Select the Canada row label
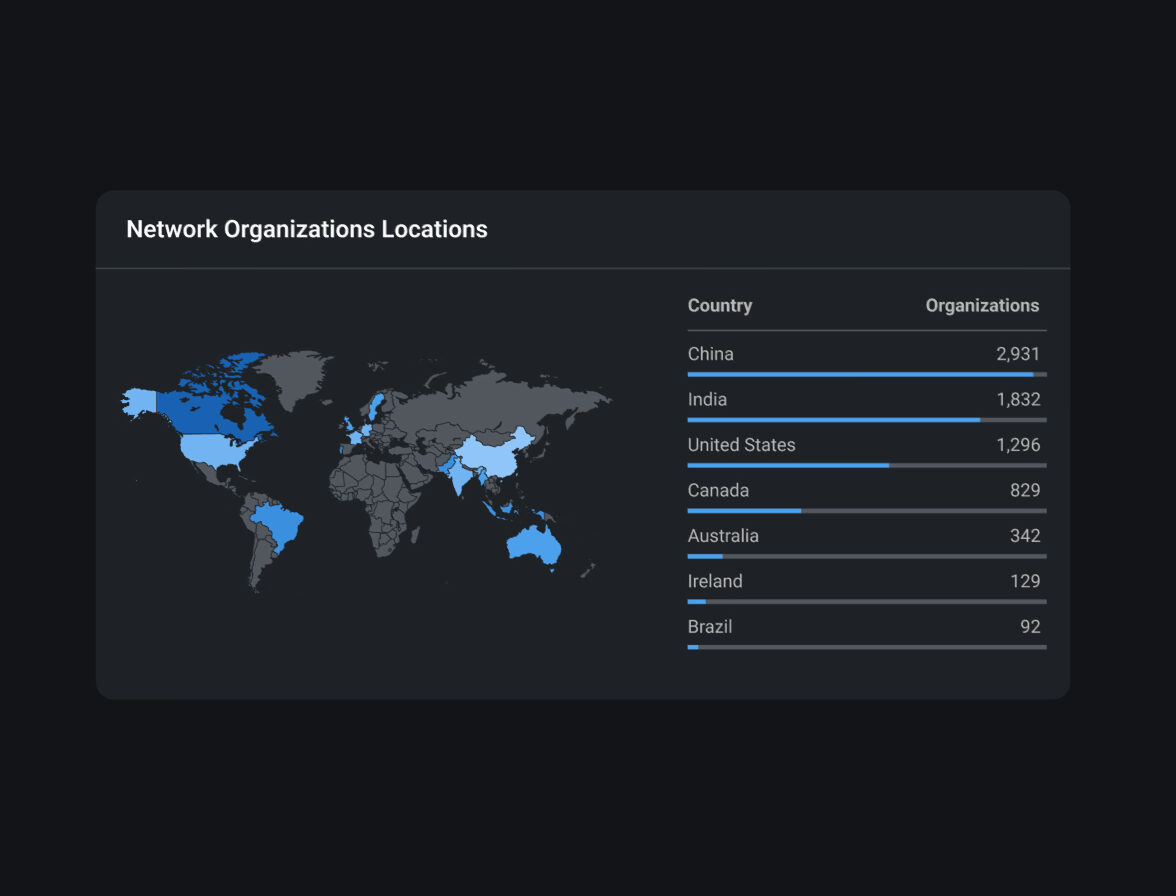 point(718,491)
